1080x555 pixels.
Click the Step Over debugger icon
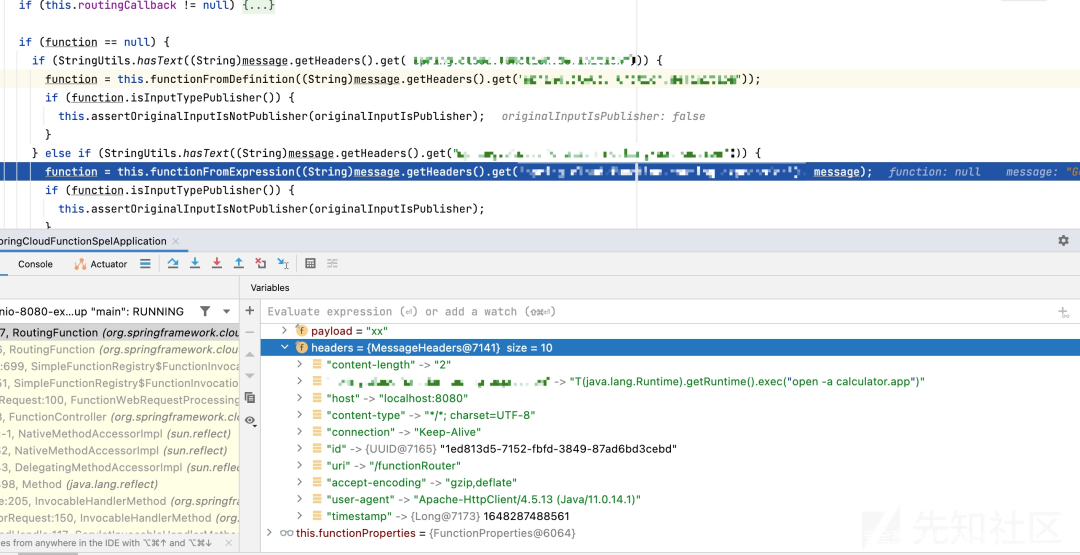click(173, 264)
